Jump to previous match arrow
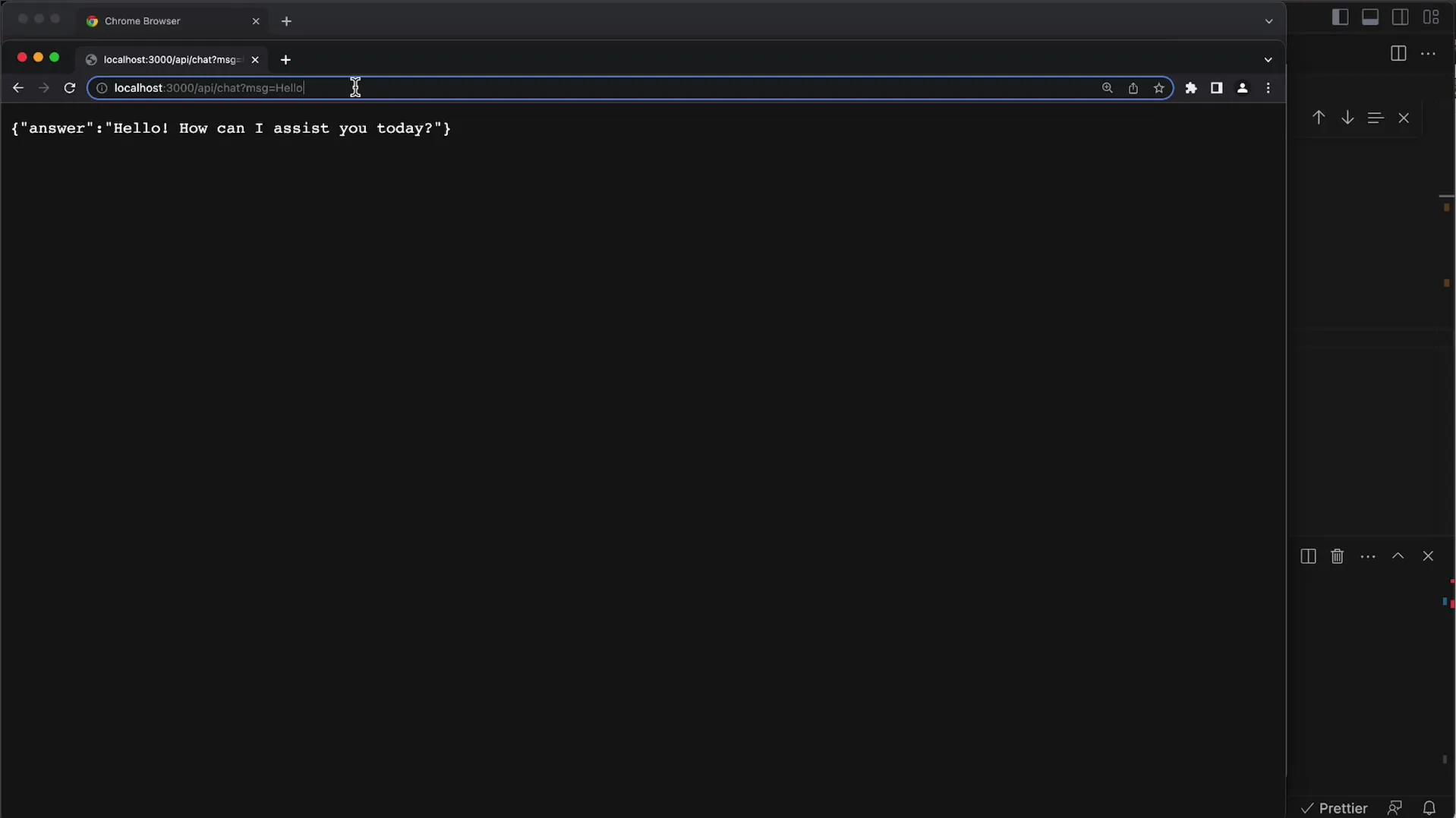 point(1319,118)
